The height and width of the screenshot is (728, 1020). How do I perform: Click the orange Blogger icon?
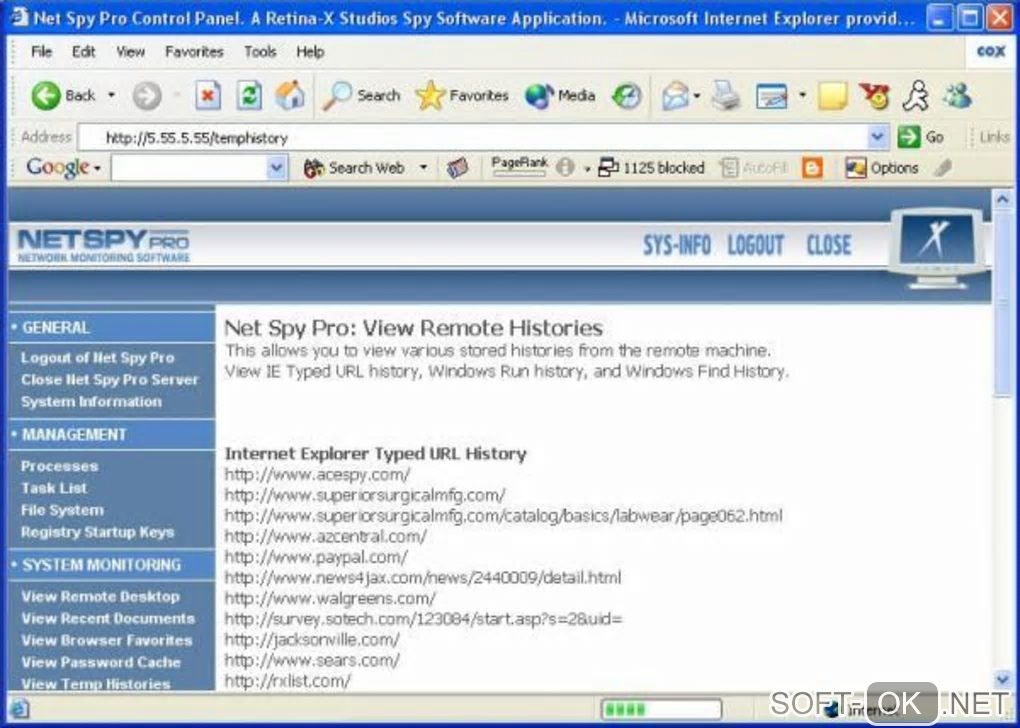coord(812,168)
